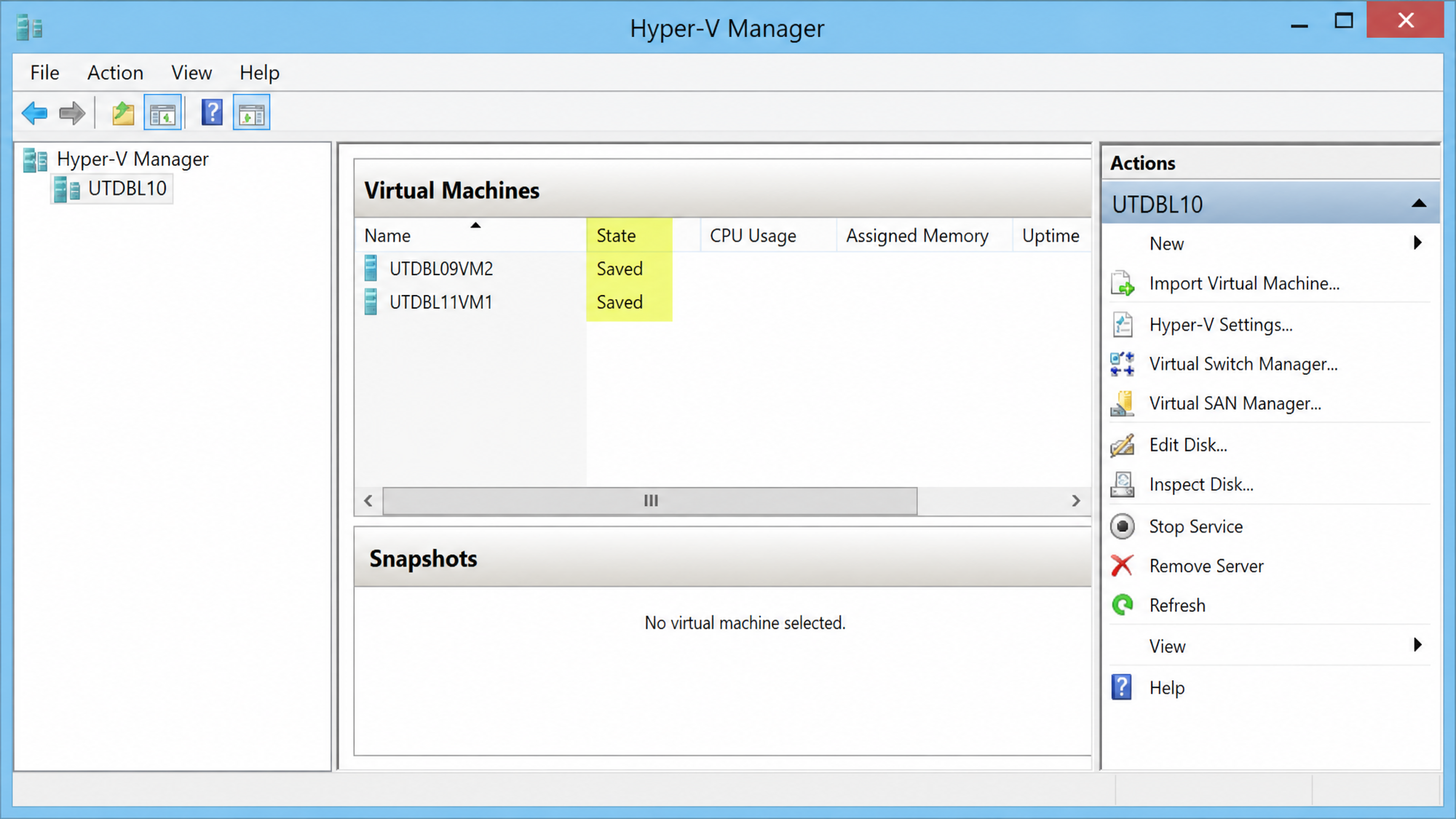Click the Stop Service circle icon
This screenshot has width=1456, height=819.
click(x=1123, y=526)
